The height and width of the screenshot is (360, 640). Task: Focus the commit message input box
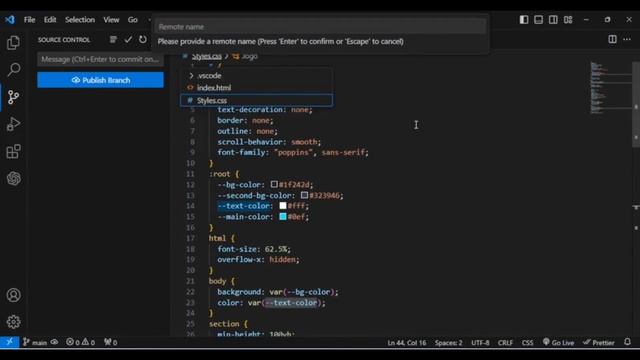coord(100,59)
